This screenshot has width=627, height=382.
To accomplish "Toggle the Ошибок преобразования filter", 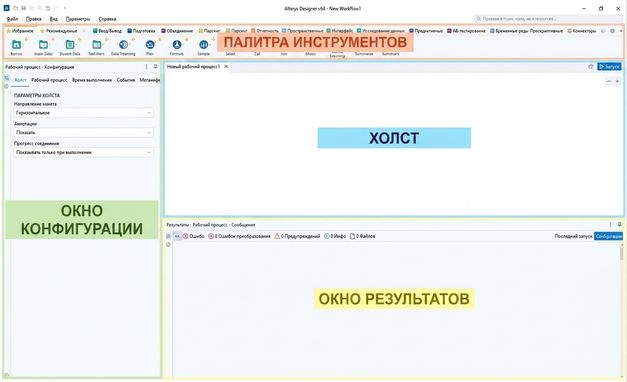I will (x=239, y=236).
